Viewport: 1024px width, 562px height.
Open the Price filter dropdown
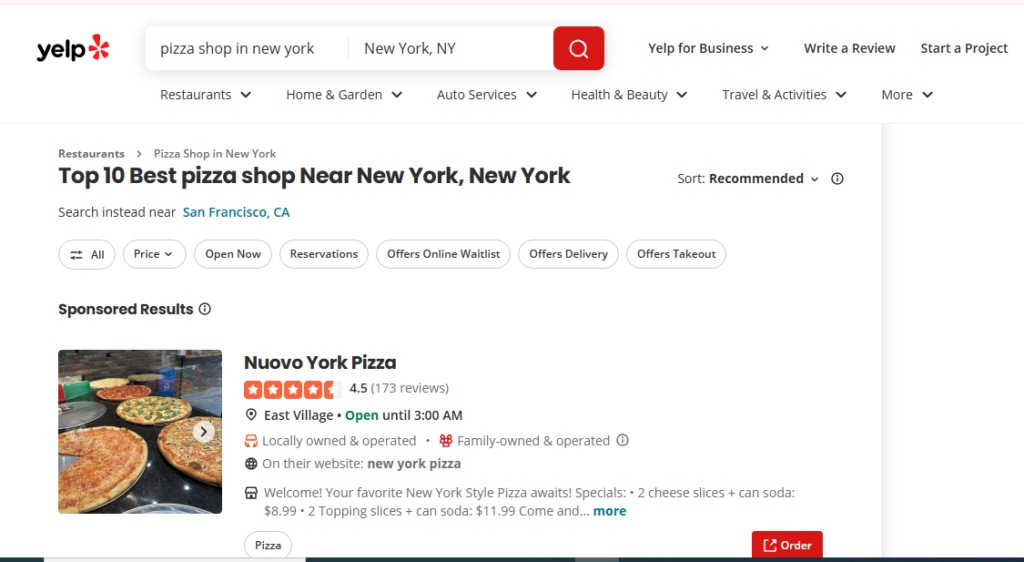154,254
